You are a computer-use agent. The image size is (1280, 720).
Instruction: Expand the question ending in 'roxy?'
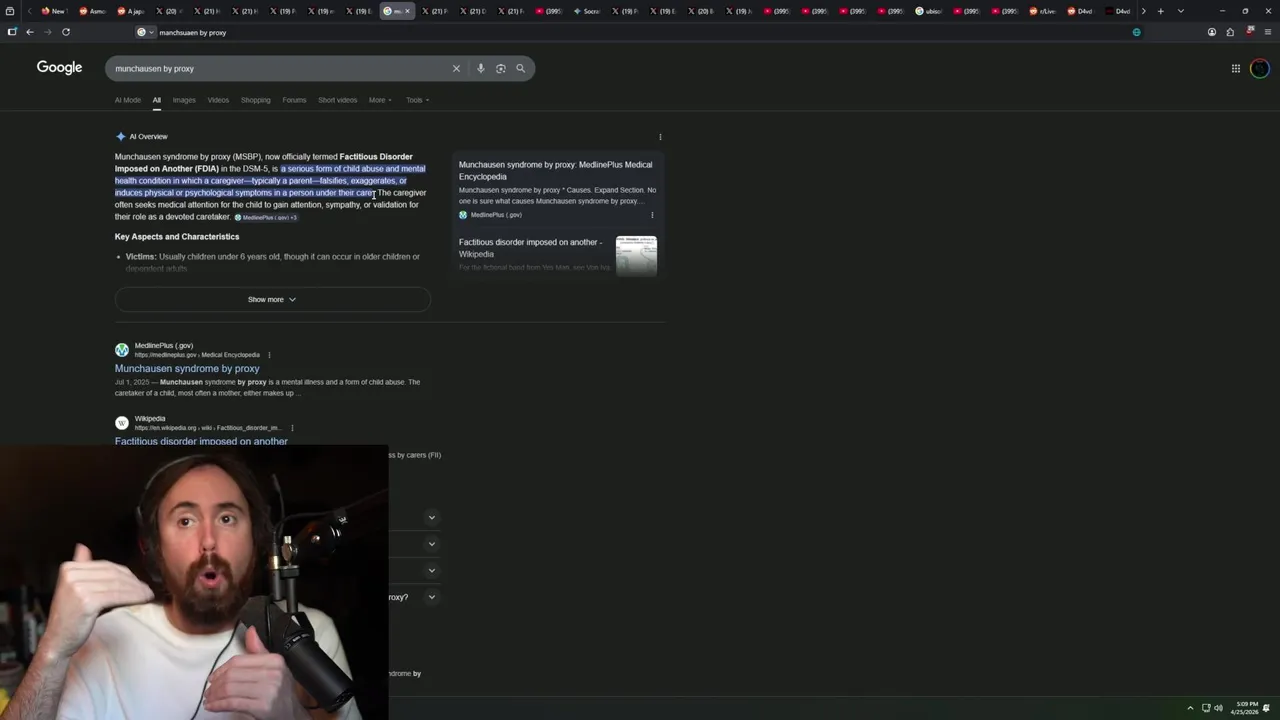coord(432,597)
